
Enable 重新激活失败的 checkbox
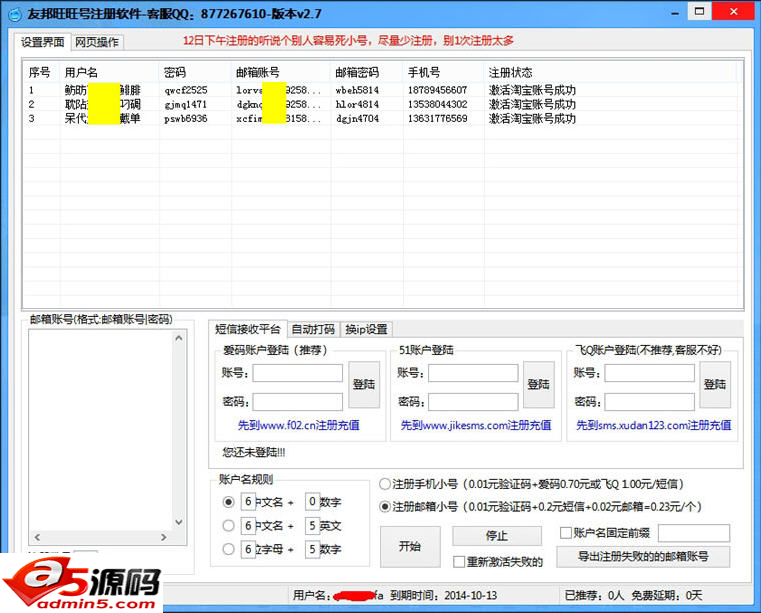pyautogui.click(x=459, y=562)
